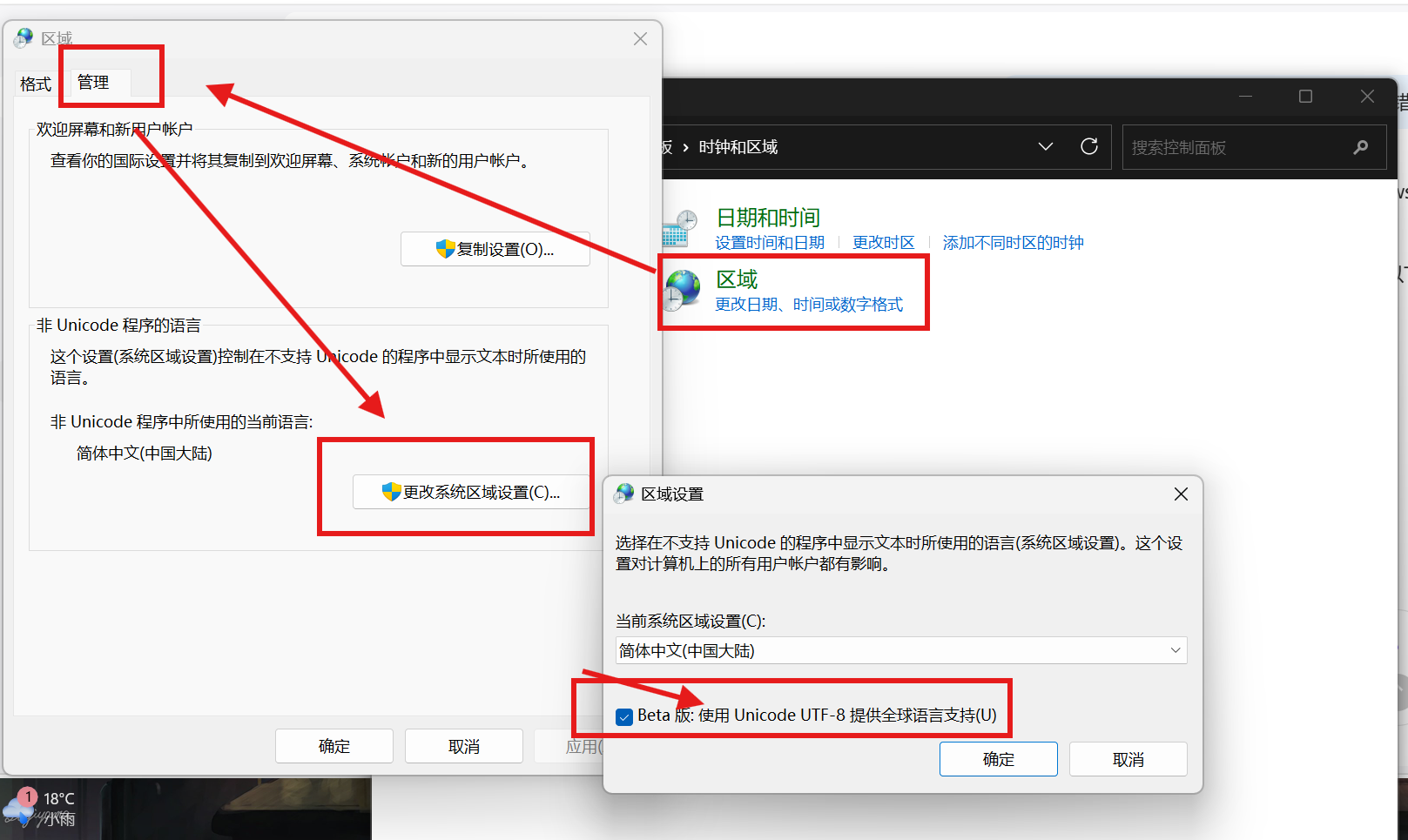Open the taskbar weather widget 18°C
1408x840 pixels.
(x=40, y=809)
